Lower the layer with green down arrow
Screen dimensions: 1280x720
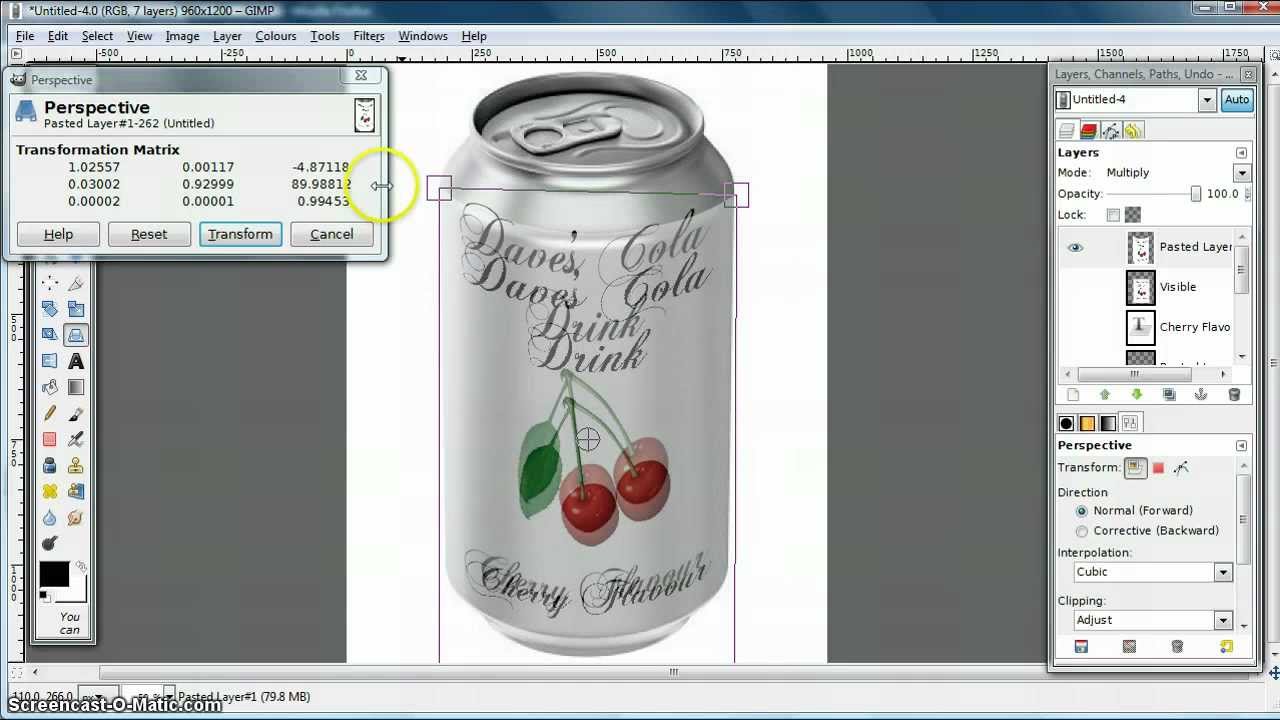point(1137,395)
